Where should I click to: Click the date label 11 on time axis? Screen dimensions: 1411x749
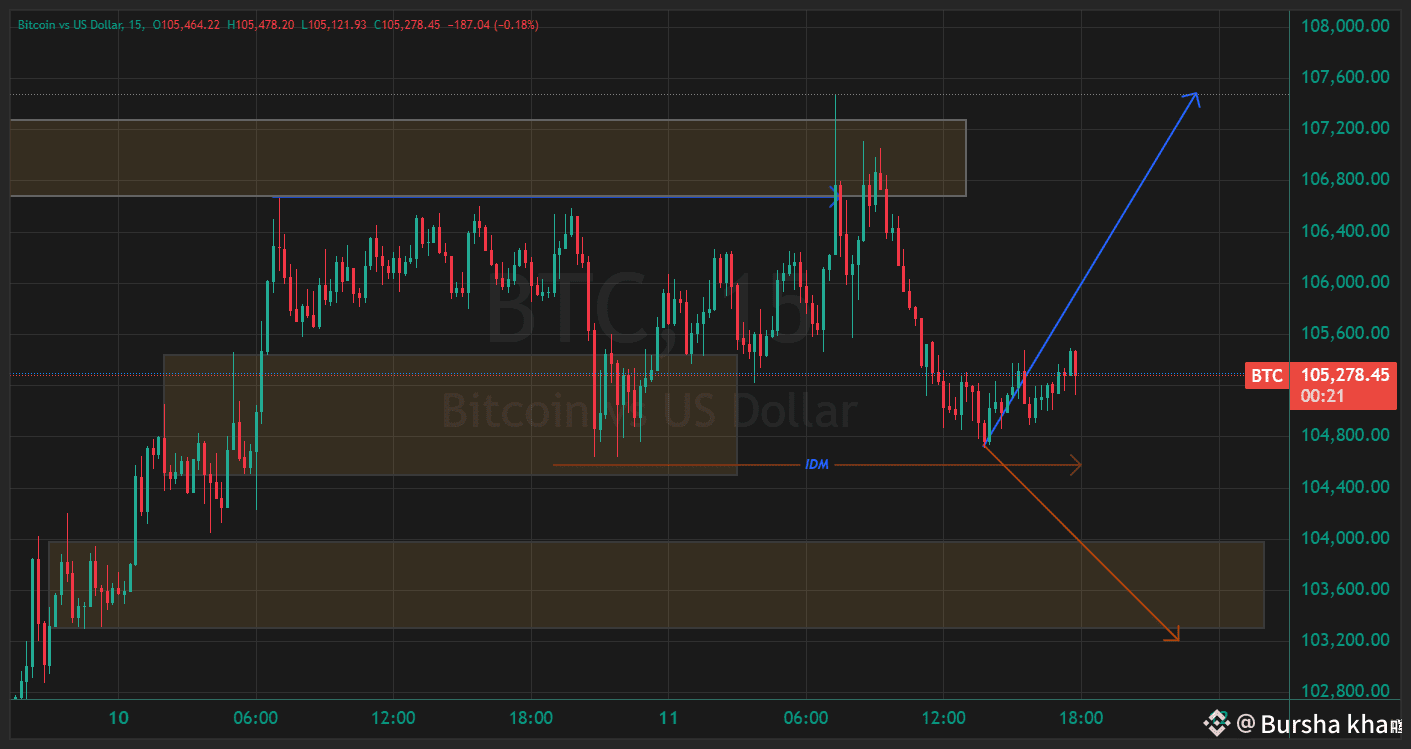coord(669,718)
